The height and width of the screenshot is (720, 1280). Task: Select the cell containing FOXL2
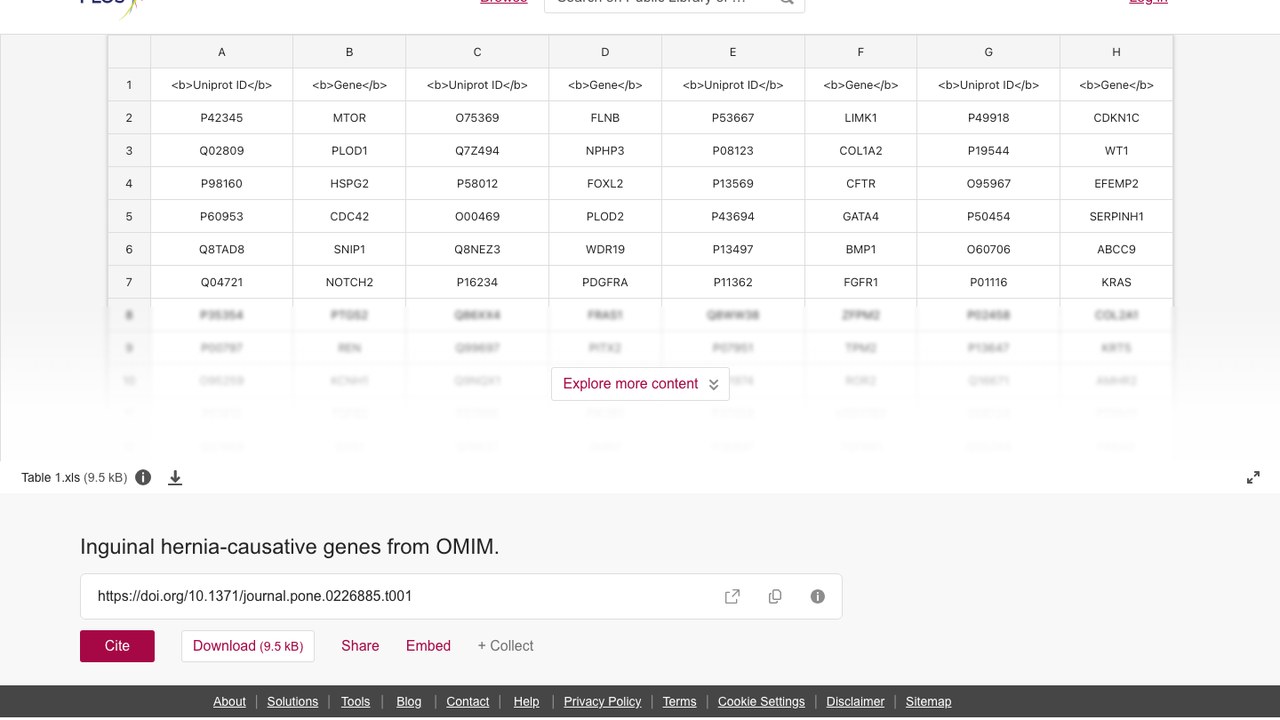605,184
